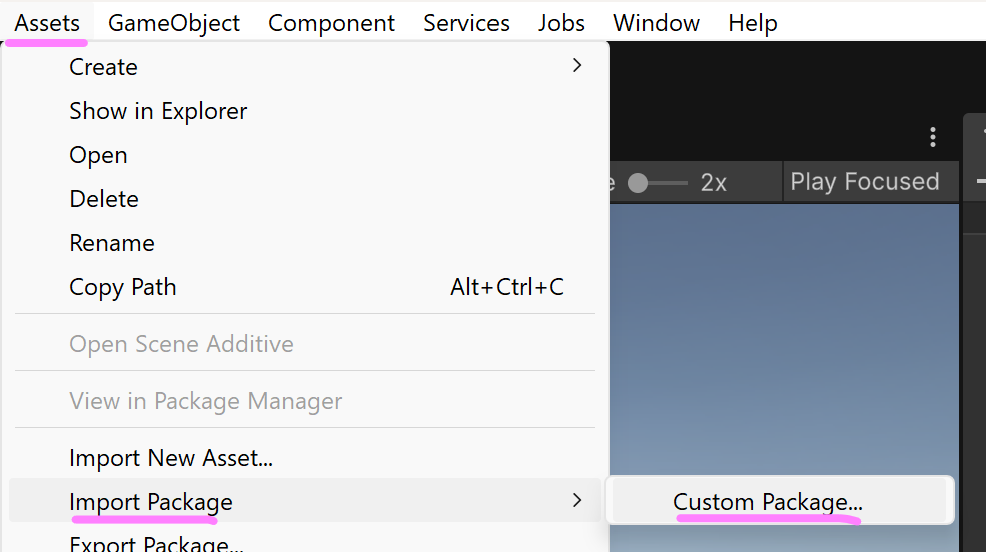The image size is (986, 552).
Task: Open the Play Focused dropdown
Action: pos(865,182)
